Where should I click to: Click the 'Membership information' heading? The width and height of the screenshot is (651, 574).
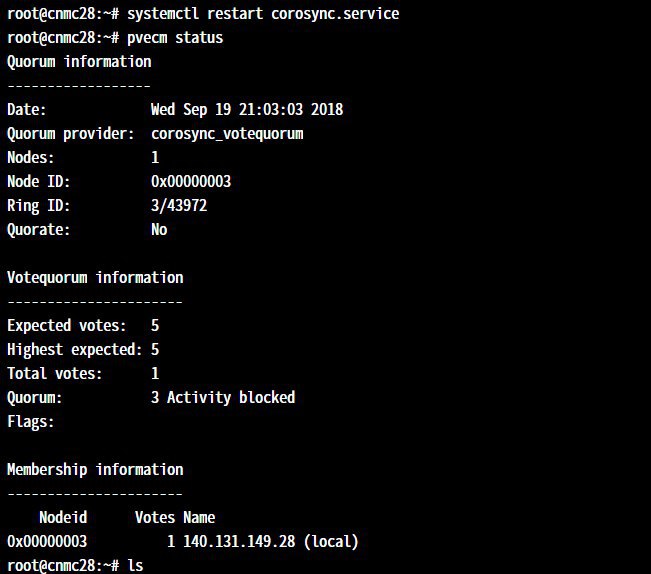95,470
